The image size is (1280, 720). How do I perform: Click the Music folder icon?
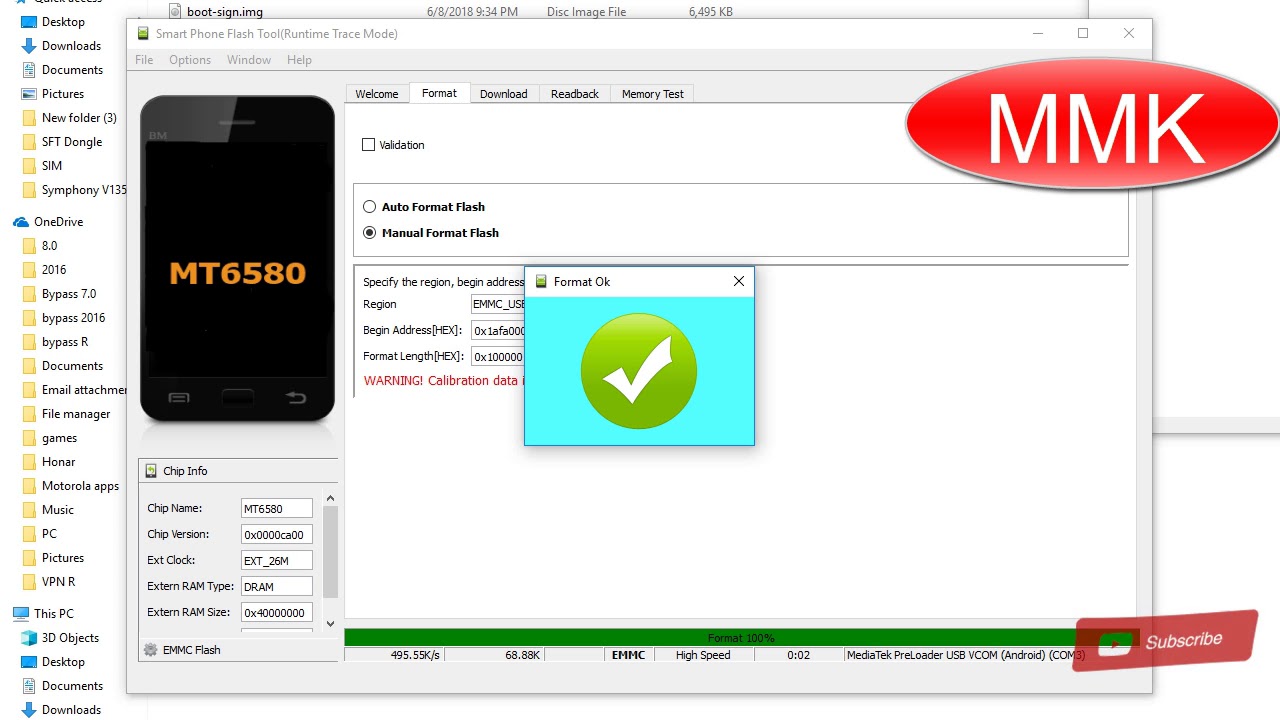[x=29, y=510]
